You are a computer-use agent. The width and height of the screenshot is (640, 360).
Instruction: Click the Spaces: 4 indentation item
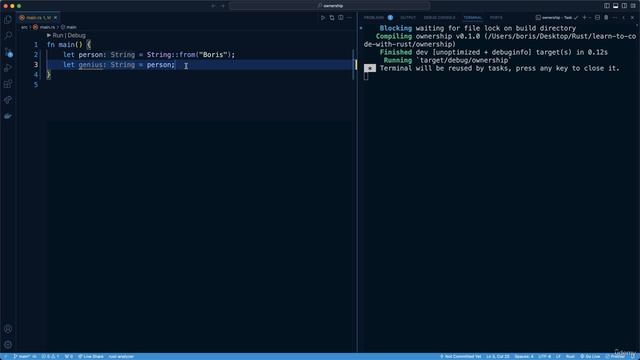tap(524, 356)
